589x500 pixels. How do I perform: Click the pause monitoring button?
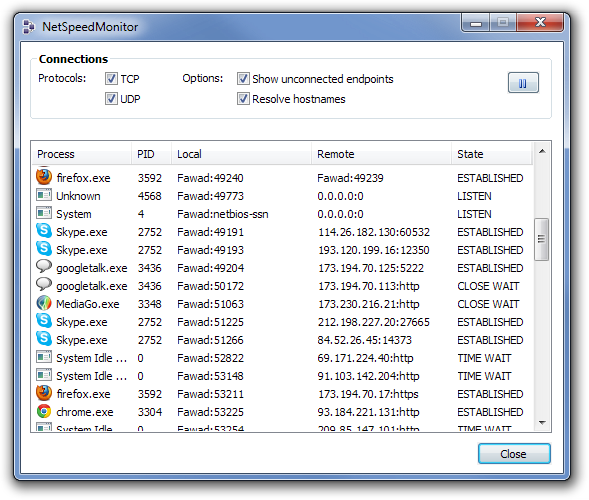tap(523, 83)
